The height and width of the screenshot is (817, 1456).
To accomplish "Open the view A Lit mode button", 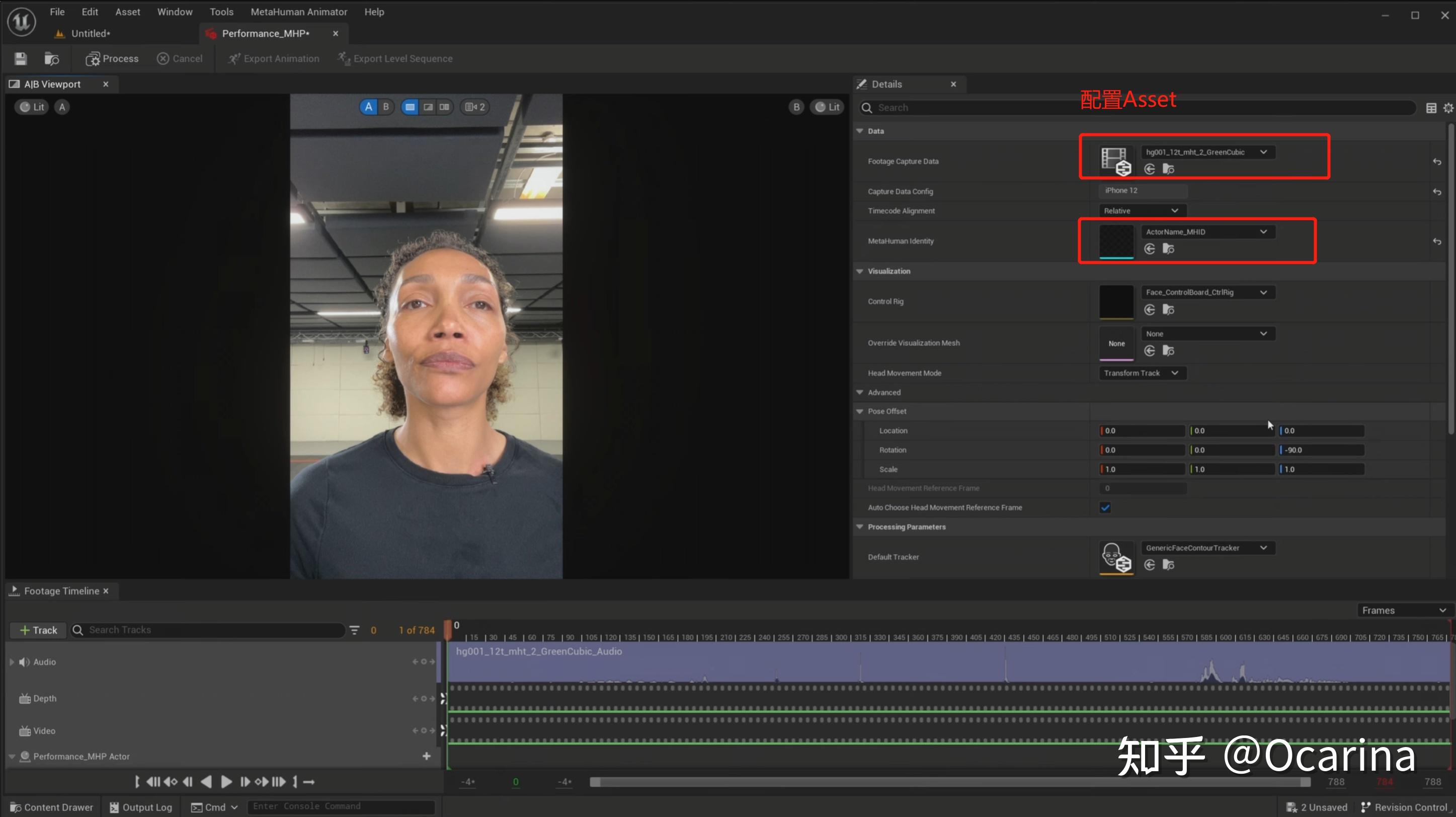I will pos(32,107).
